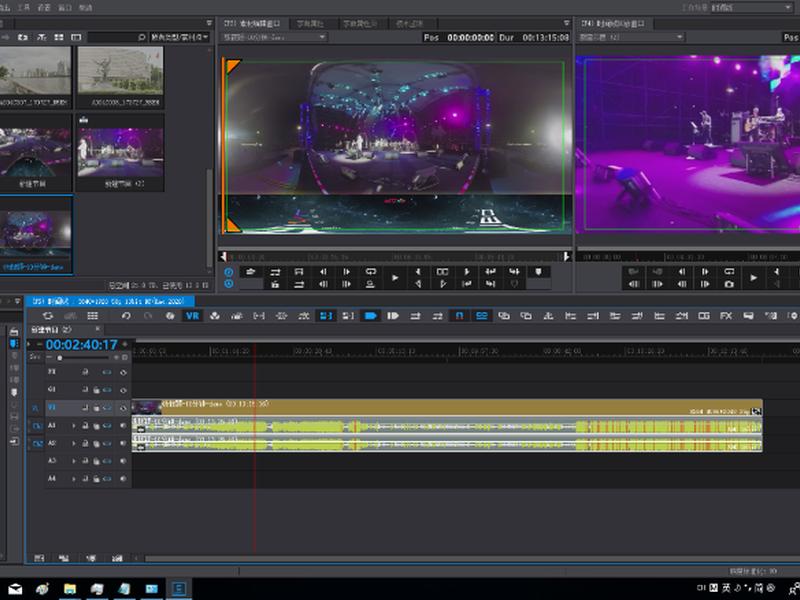Click the active EDIUS icon on the taskbar
Viewport: 800px width, 600px height.
(x=179, y=589)
